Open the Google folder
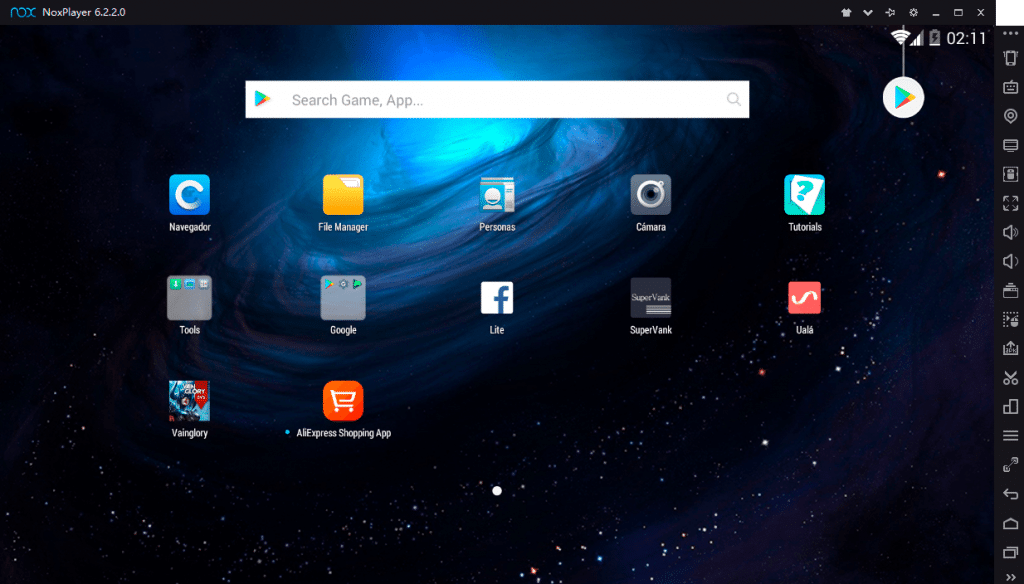The width and height of the screenshot is (1024, 584). (343, 298)
